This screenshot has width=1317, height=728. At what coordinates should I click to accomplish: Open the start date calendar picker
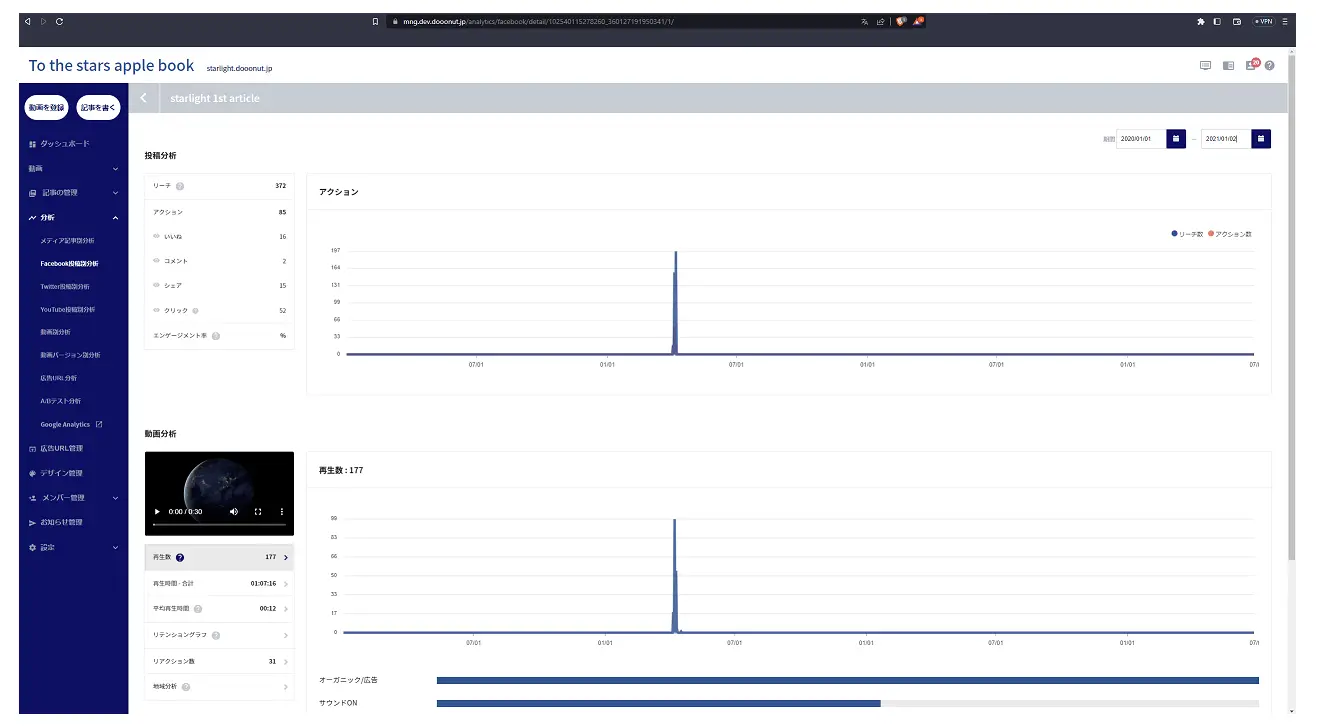coord(1177,139)
